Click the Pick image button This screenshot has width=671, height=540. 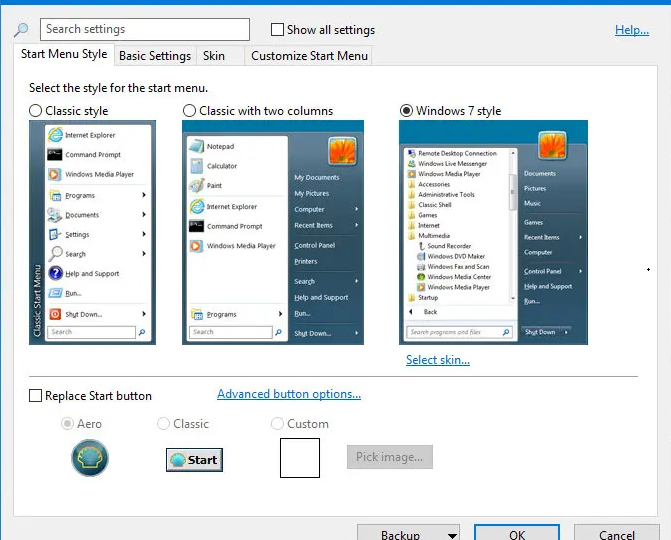tap(389, 457)
